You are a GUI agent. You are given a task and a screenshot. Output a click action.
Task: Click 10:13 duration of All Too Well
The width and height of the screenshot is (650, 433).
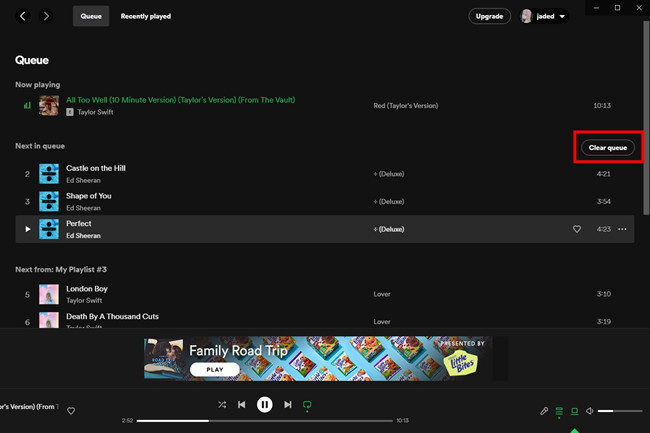[602, 106]
